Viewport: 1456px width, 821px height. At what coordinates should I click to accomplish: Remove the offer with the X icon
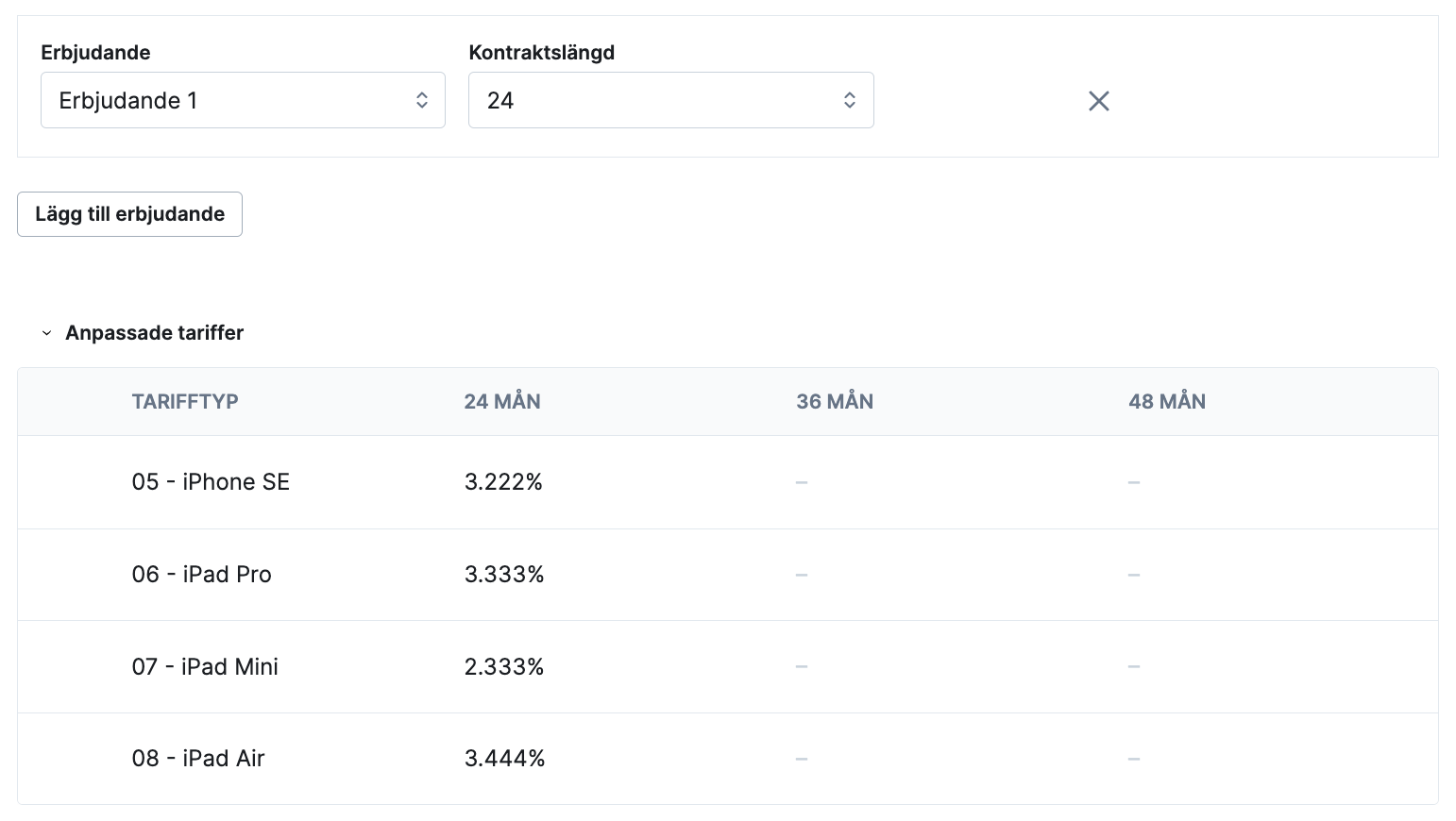[1099, 101]
